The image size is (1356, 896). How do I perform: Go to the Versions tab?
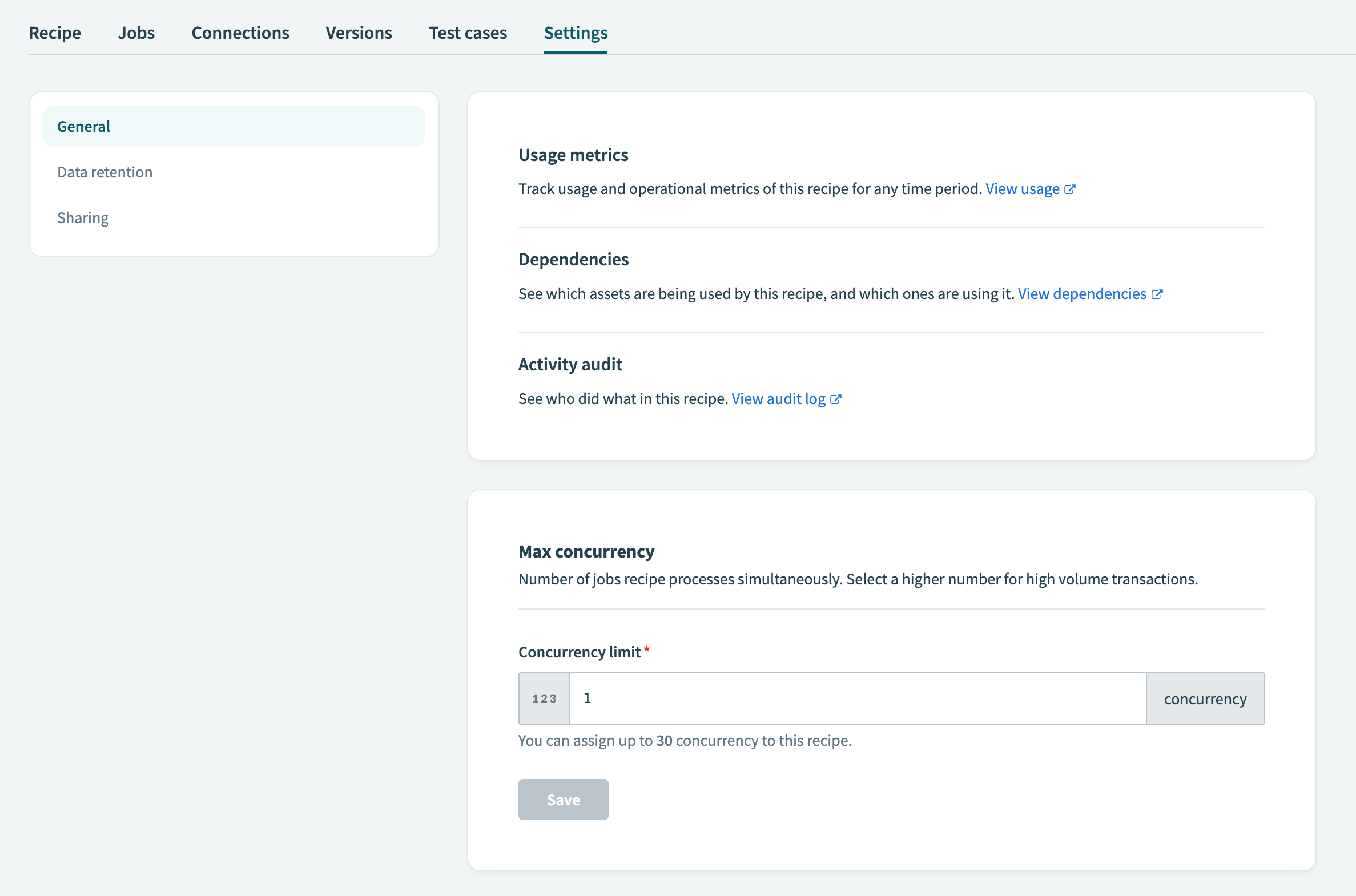pyautogui.click(x=359, y=33)
